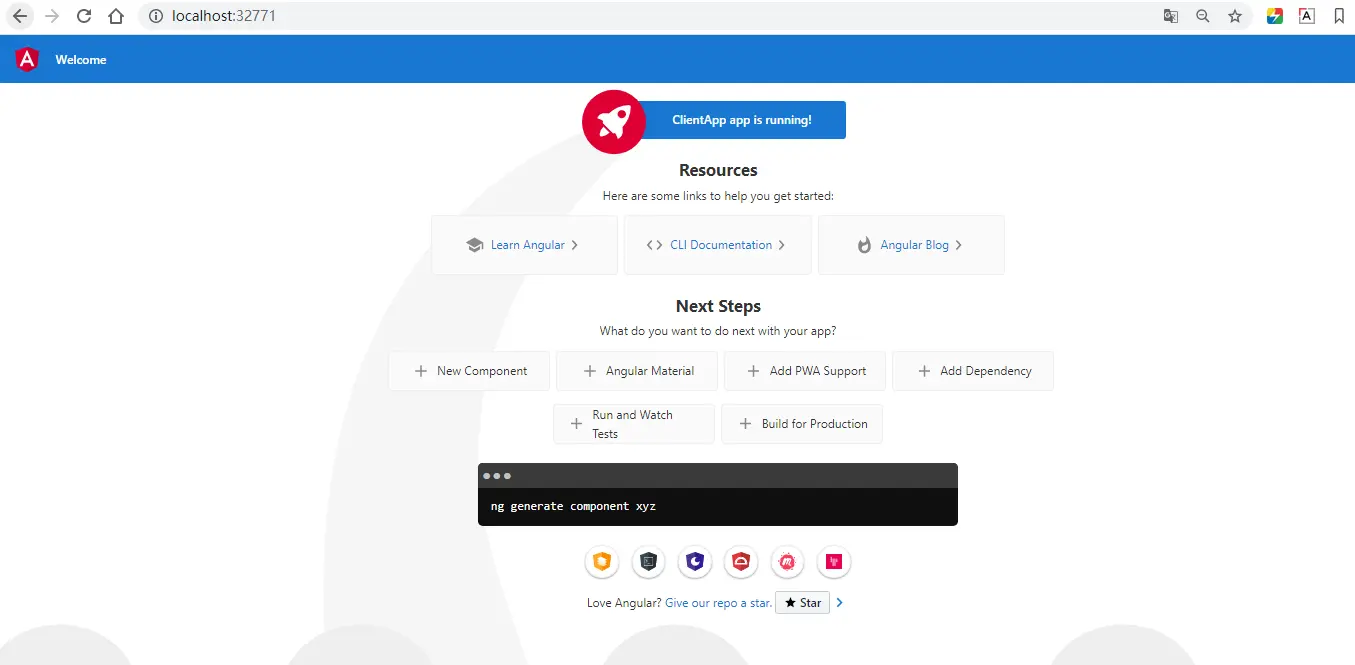Click the plus icon on Run and Watch Tests
This screenshot has height=665, width=1355.
tap(576, 424)
